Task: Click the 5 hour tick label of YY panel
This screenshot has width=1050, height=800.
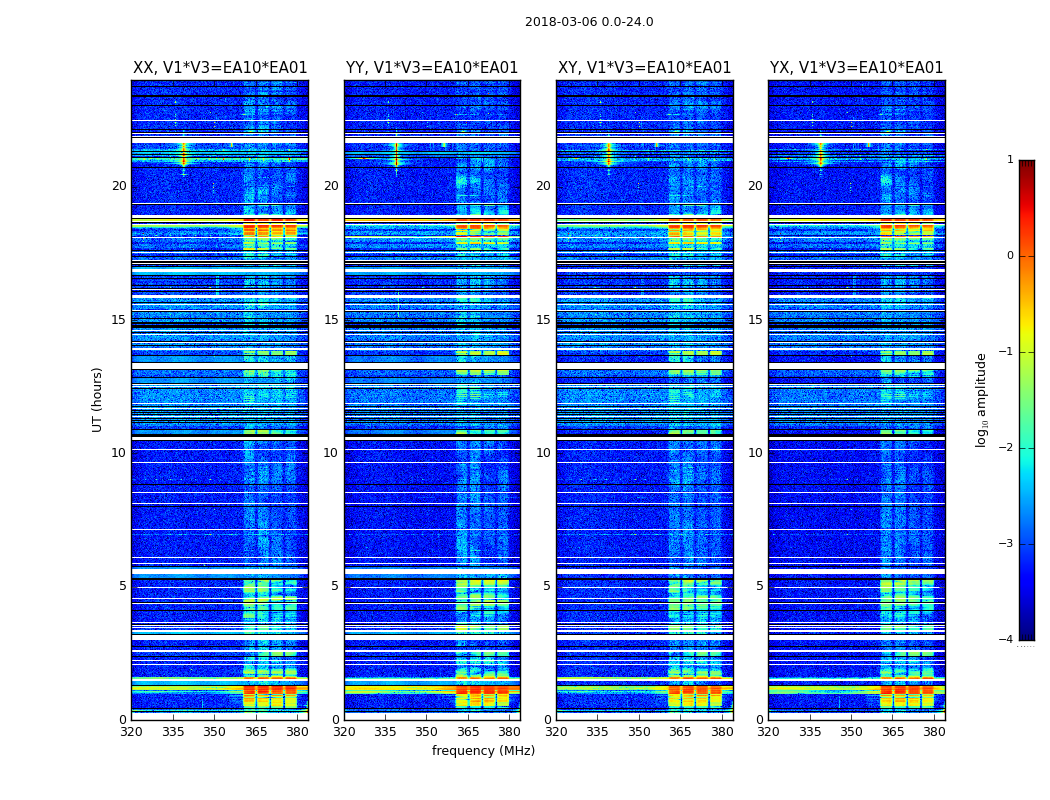Action: [334, 586]
